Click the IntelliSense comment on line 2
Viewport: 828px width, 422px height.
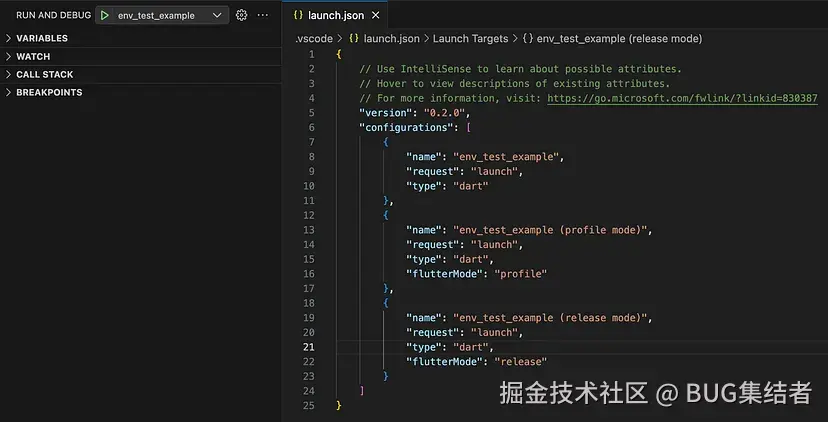(x=521, y=69)
